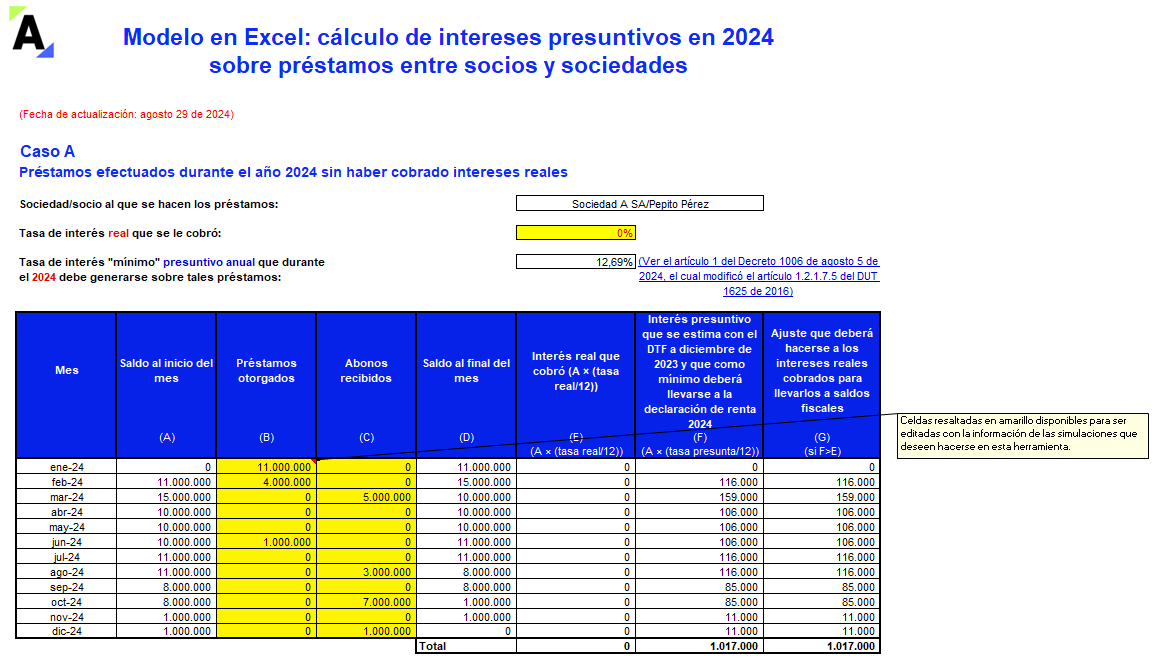Select dic-24 abonos recibidos cell 1.000.000

point(366,631)
